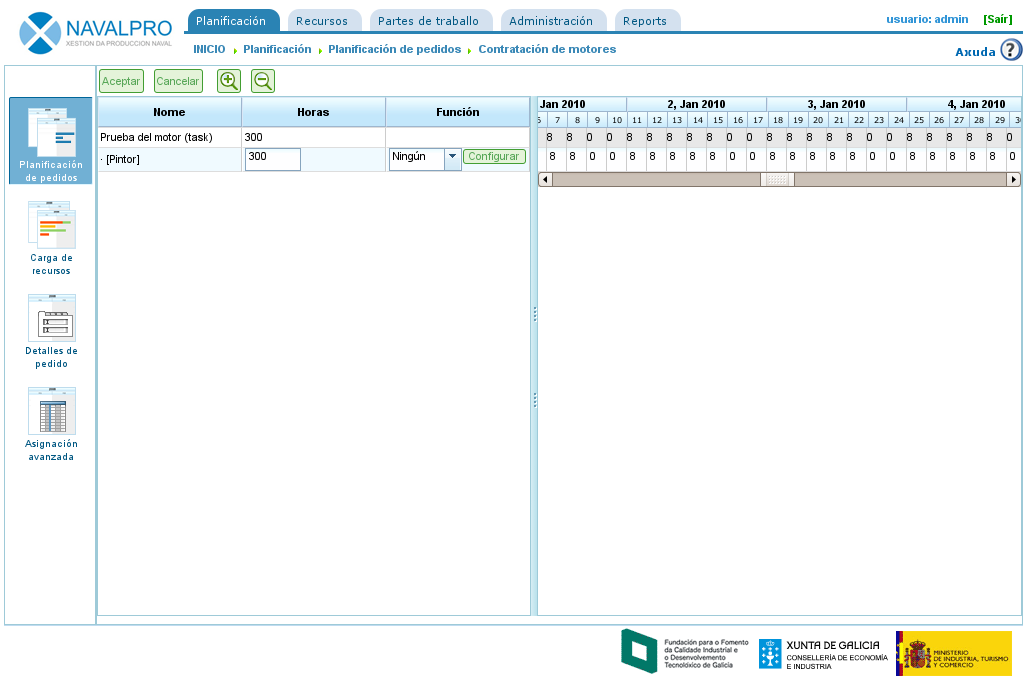Open the Reports tab
The height and width of the screenshot is (680, 1026).
[x=645, y=21]
